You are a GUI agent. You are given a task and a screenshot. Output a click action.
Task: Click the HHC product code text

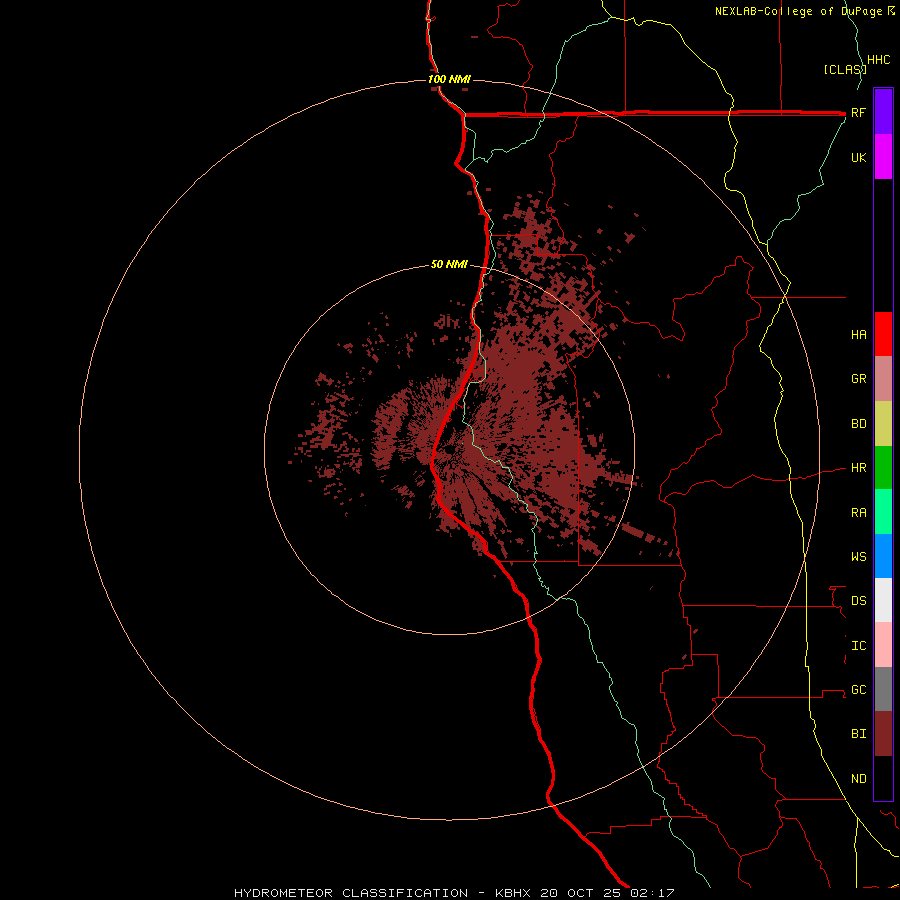[878, 60]
